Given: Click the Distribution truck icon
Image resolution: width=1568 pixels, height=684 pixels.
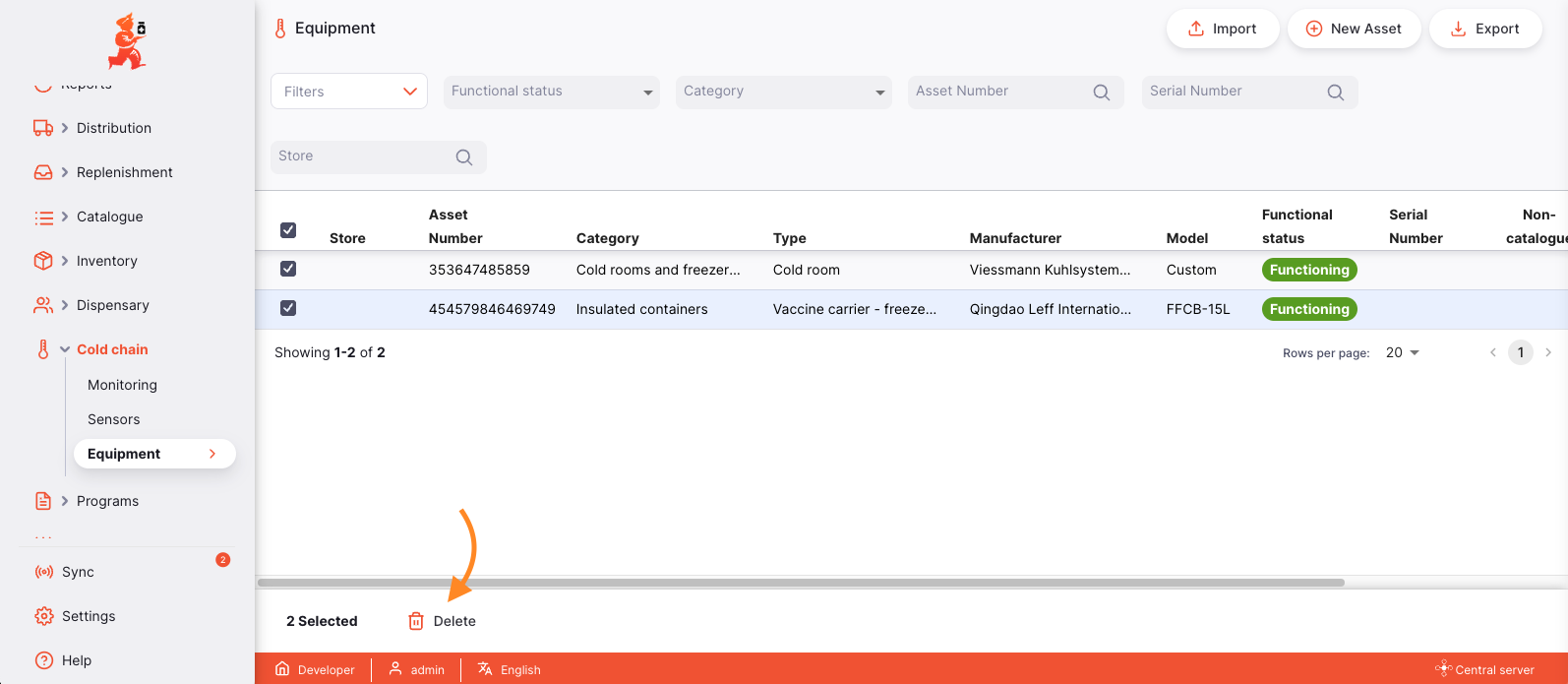Looking at the screenshot, I should point(43,128).
